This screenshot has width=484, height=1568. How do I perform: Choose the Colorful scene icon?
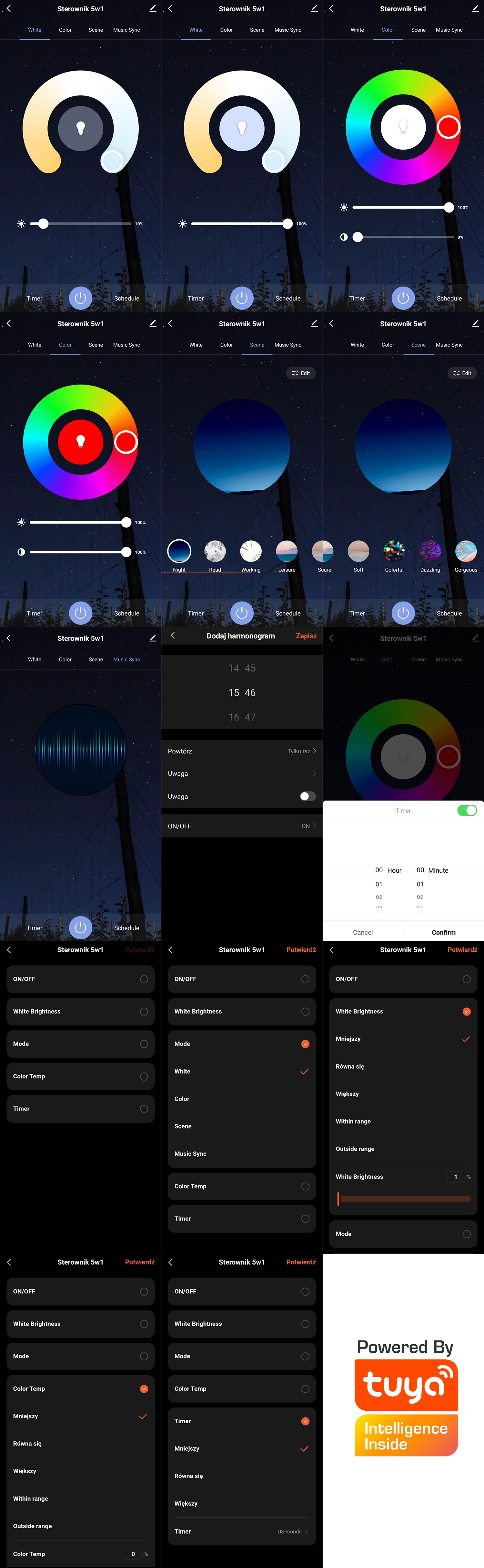click(394, 551)
